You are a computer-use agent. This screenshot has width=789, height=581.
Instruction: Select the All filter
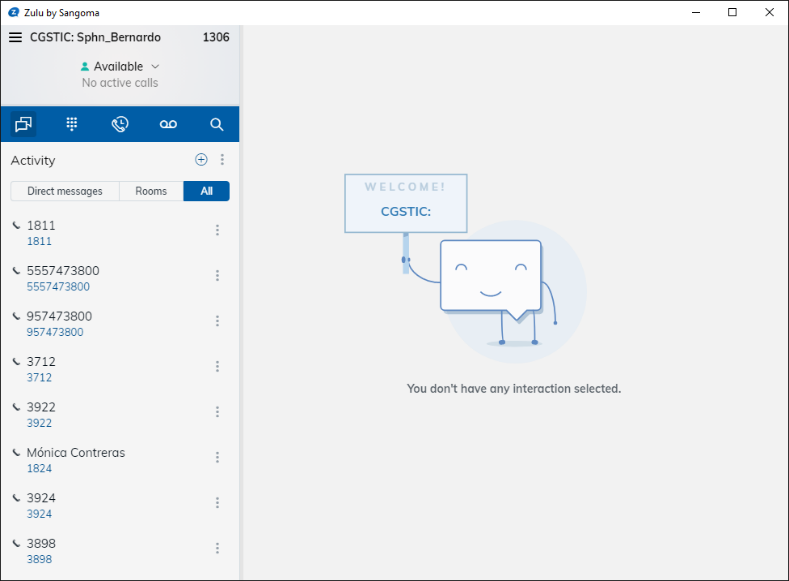coord(206,191)
